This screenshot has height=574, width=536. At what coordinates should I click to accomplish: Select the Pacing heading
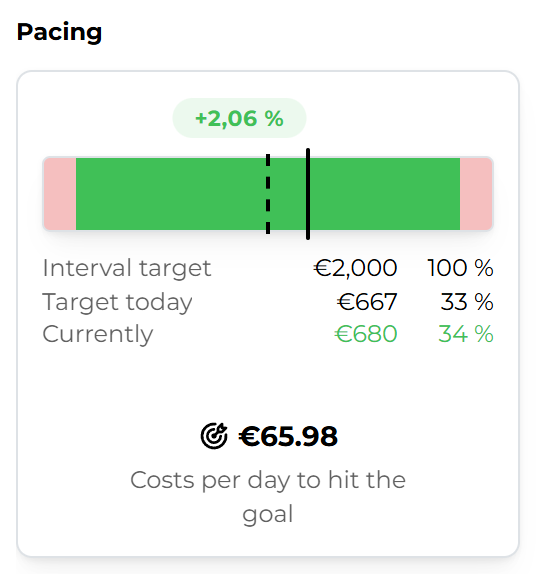pos(59,33)
